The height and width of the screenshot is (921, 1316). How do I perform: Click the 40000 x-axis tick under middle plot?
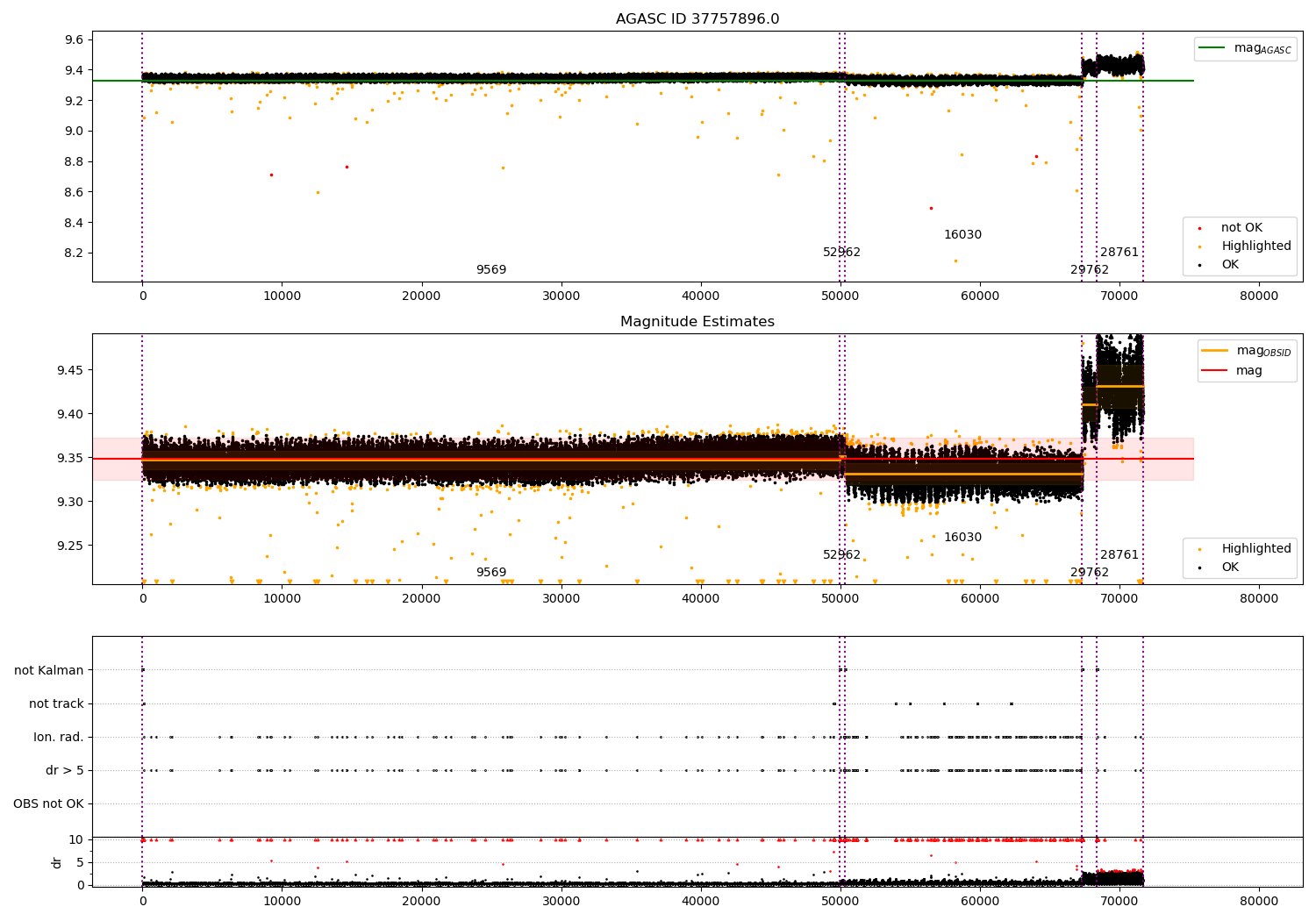[700, 599]
